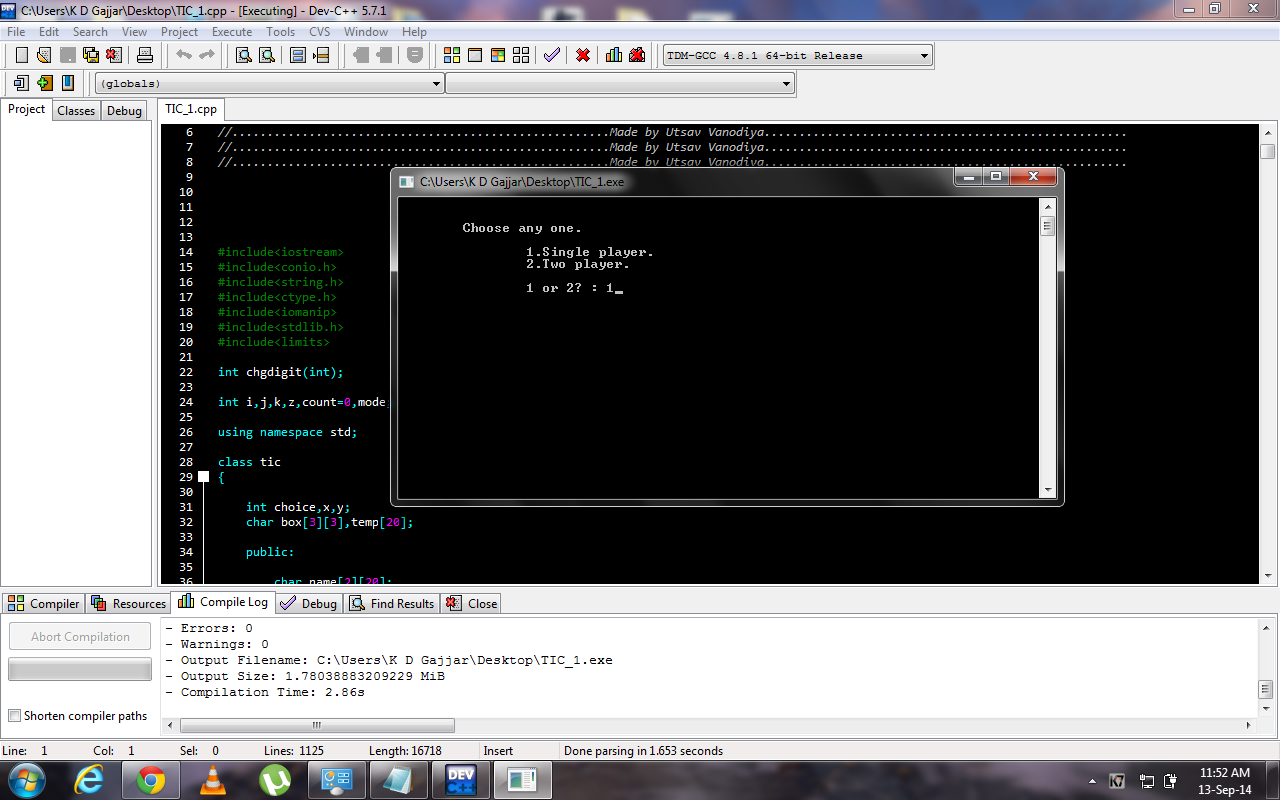
Task: Click the Print toolbar icon
Action: coord(145,55)
